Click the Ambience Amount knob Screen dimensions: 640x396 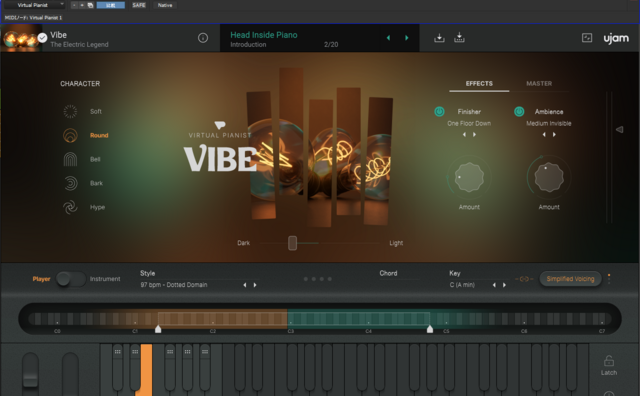coord(549,177)
